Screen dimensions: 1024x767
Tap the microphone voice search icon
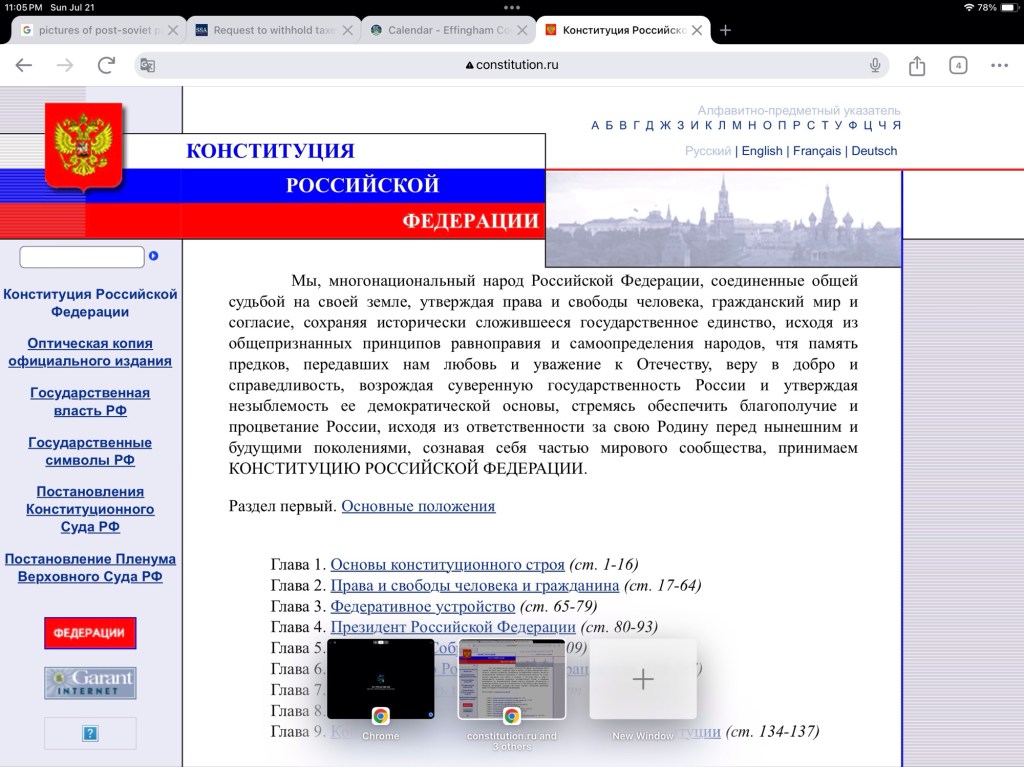click(x=875, y=66)
